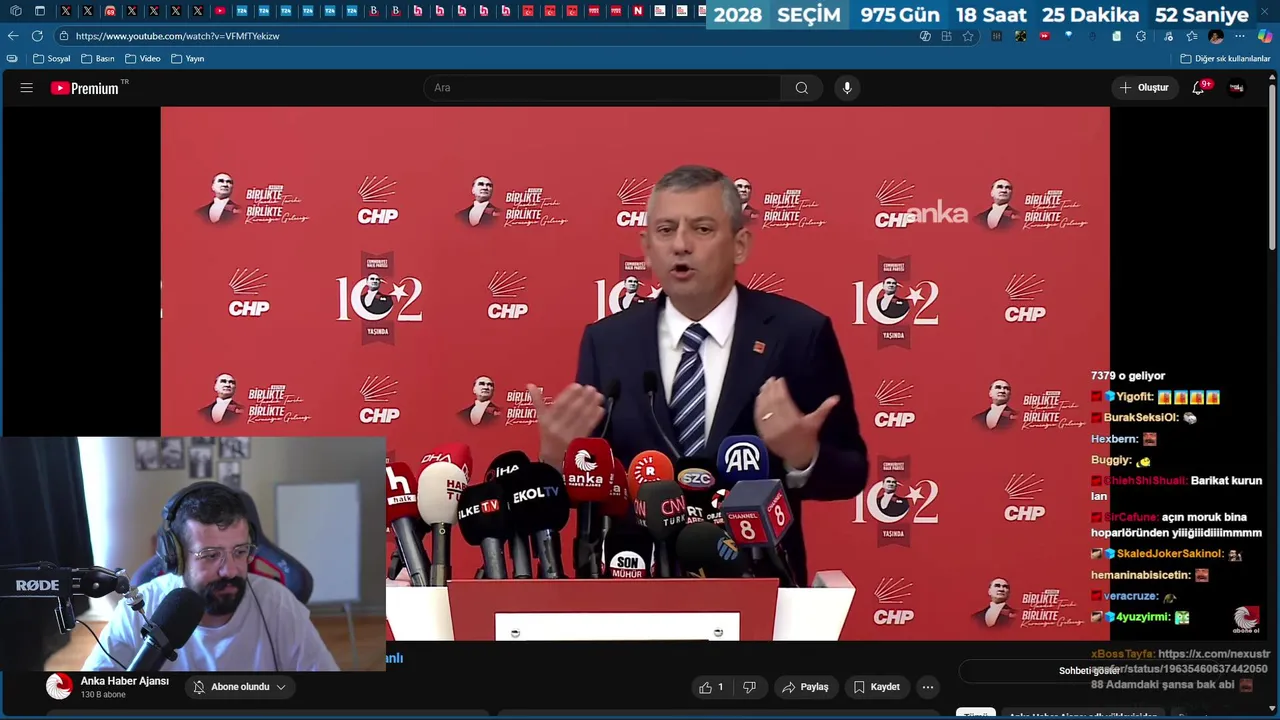Switch to the first X browser tab
This screenshot has width=1280, height=720.
pyautogui.click(x=66, y=11)
